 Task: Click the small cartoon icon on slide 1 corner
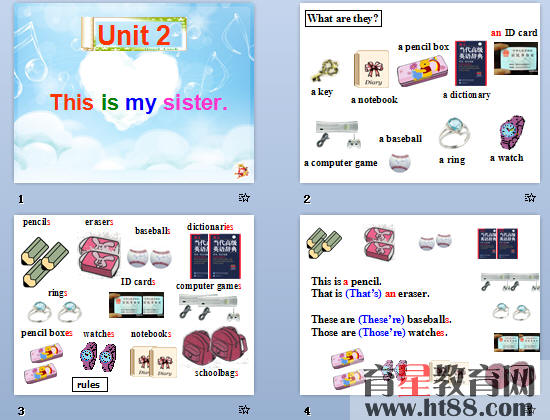(x=242, y=171)
